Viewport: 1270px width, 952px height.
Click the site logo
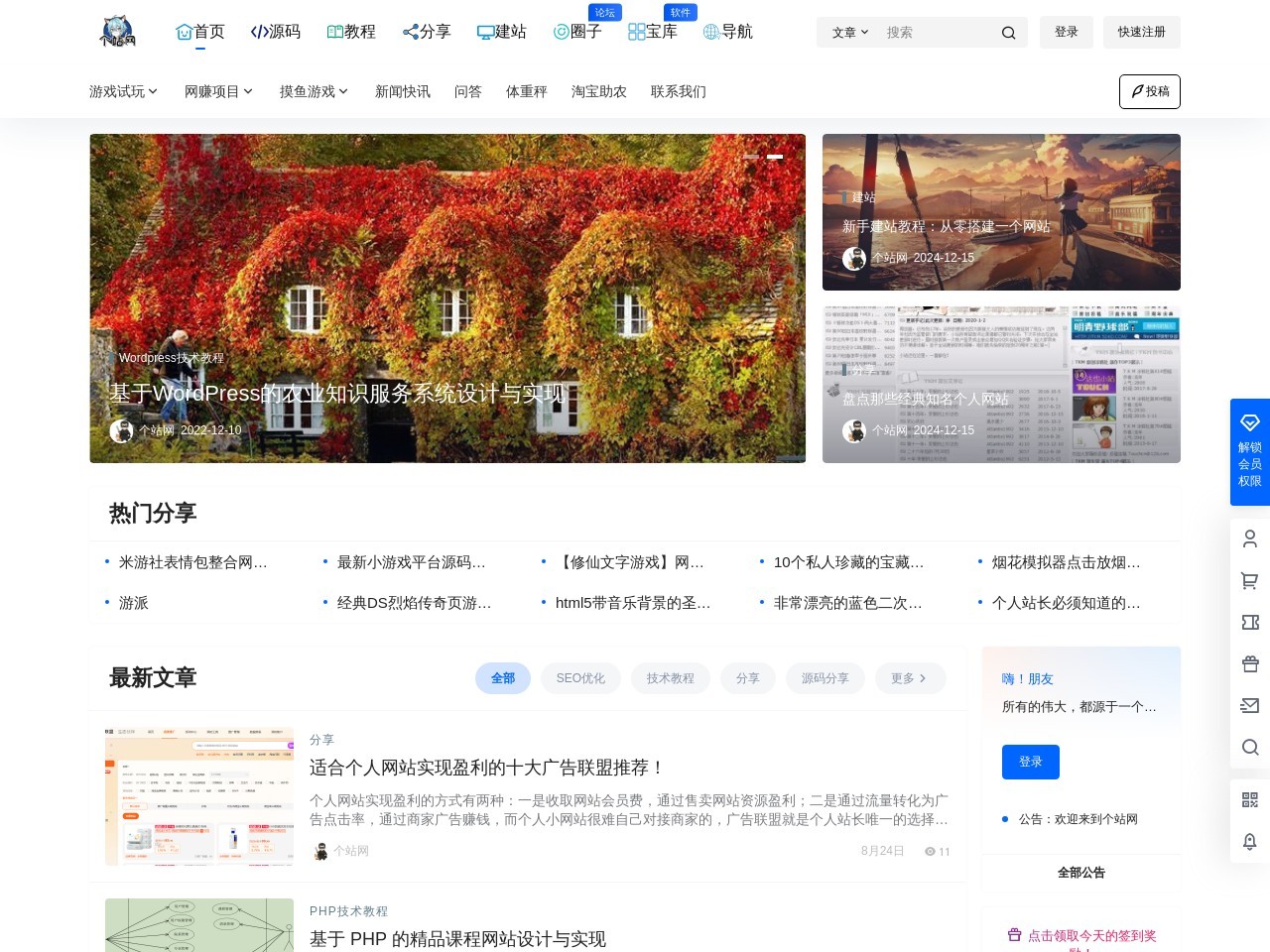tap(117, 32)
